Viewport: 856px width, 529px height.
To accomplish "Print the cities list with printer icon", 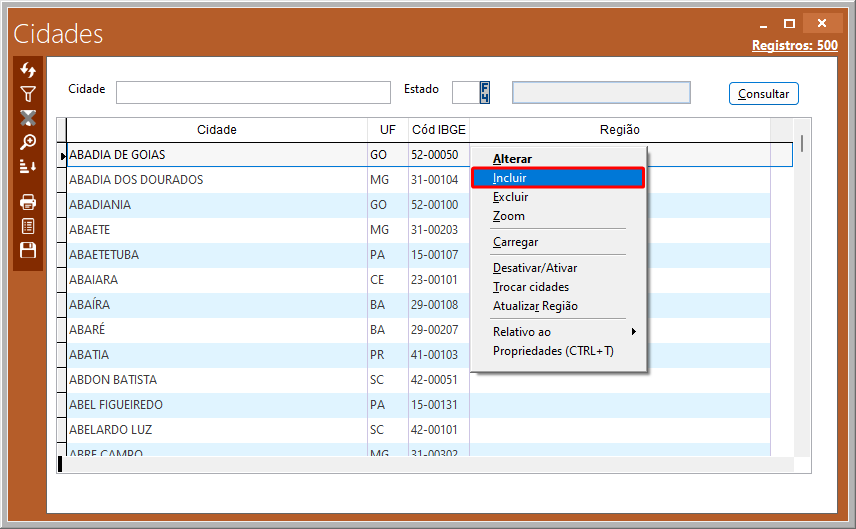I will 28,202.
